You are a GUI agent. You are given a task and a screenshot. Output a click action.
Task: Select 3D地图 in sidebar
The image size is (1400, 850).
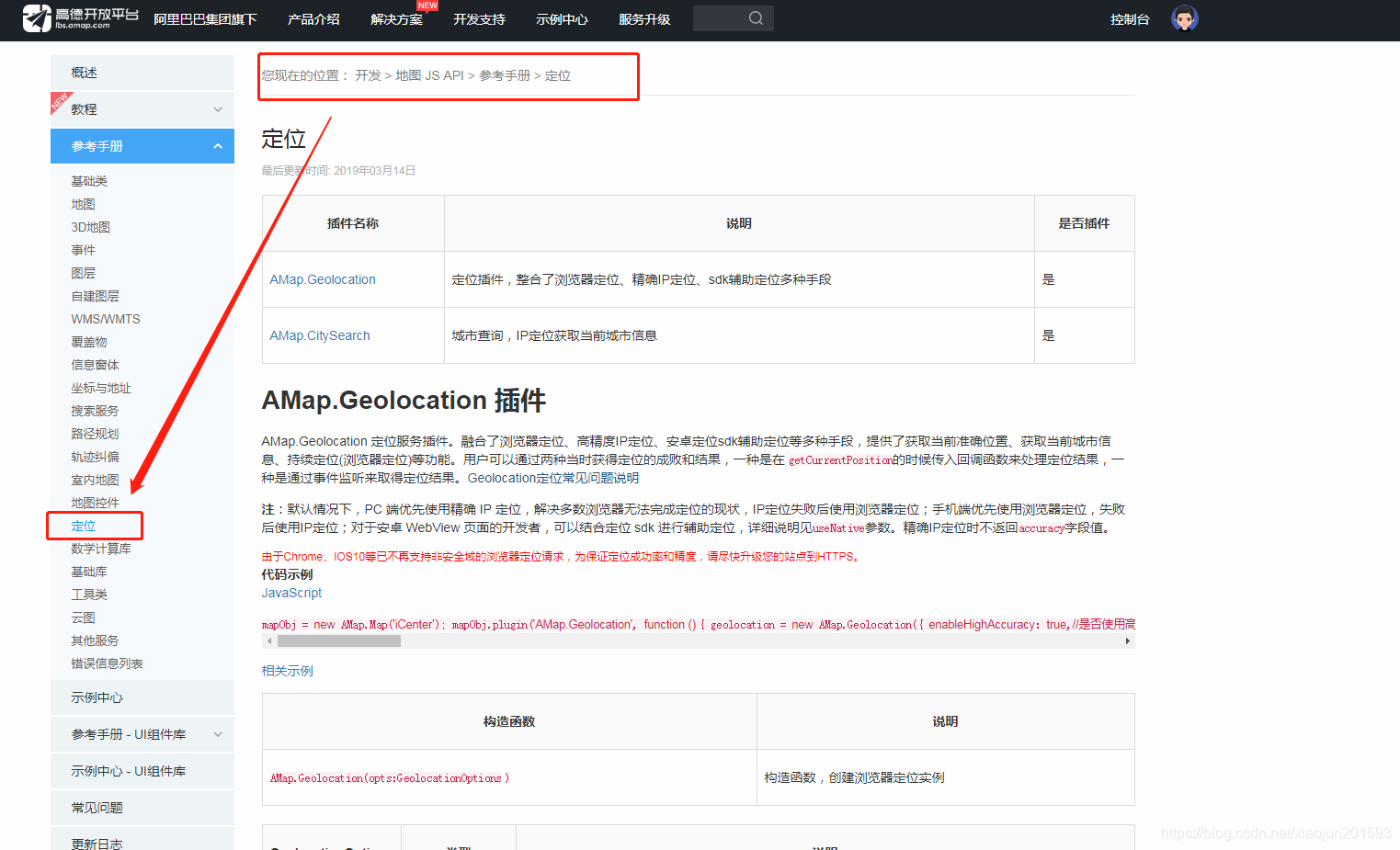click(90, 227)
